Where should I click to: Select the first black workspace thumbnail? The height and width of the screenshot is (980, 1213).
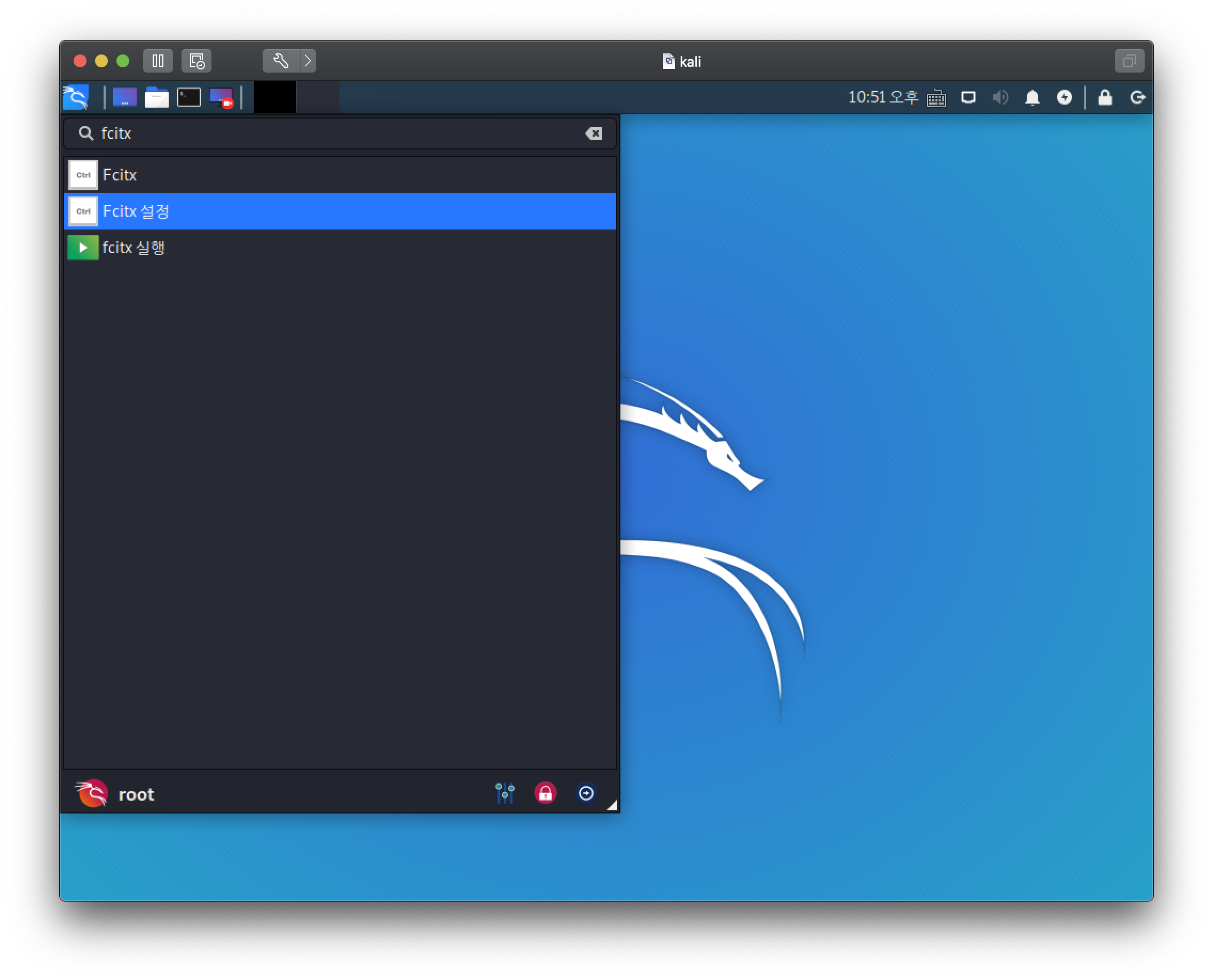pos(274,97)
